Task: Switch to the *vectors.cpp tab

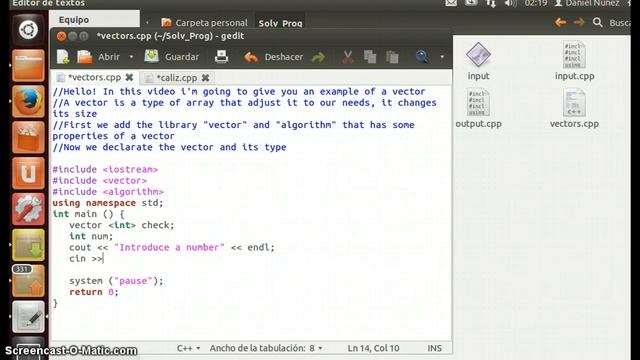Action: click(94, 77)
